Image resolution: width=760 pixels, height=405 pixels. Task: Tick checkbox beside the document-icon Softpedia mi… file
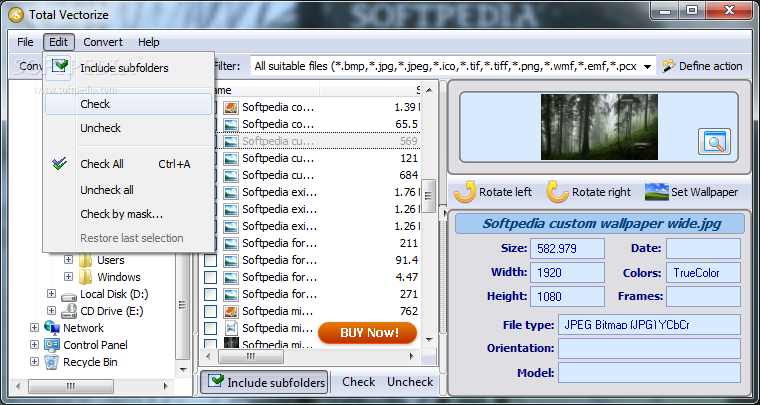coord(210,328)
